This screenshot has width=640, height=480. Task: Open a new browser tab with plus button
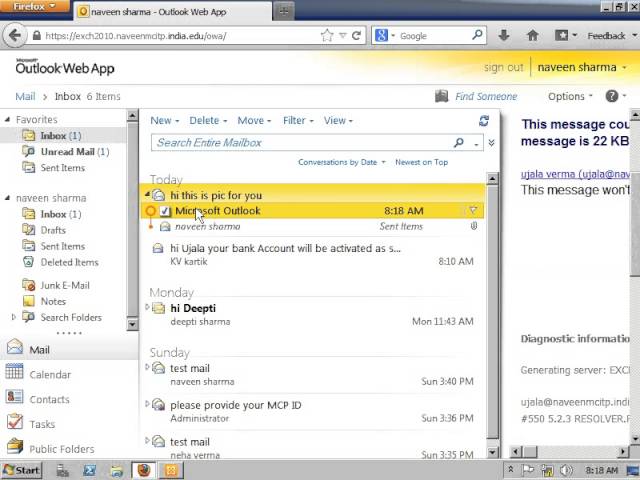(x=284, y=11)
